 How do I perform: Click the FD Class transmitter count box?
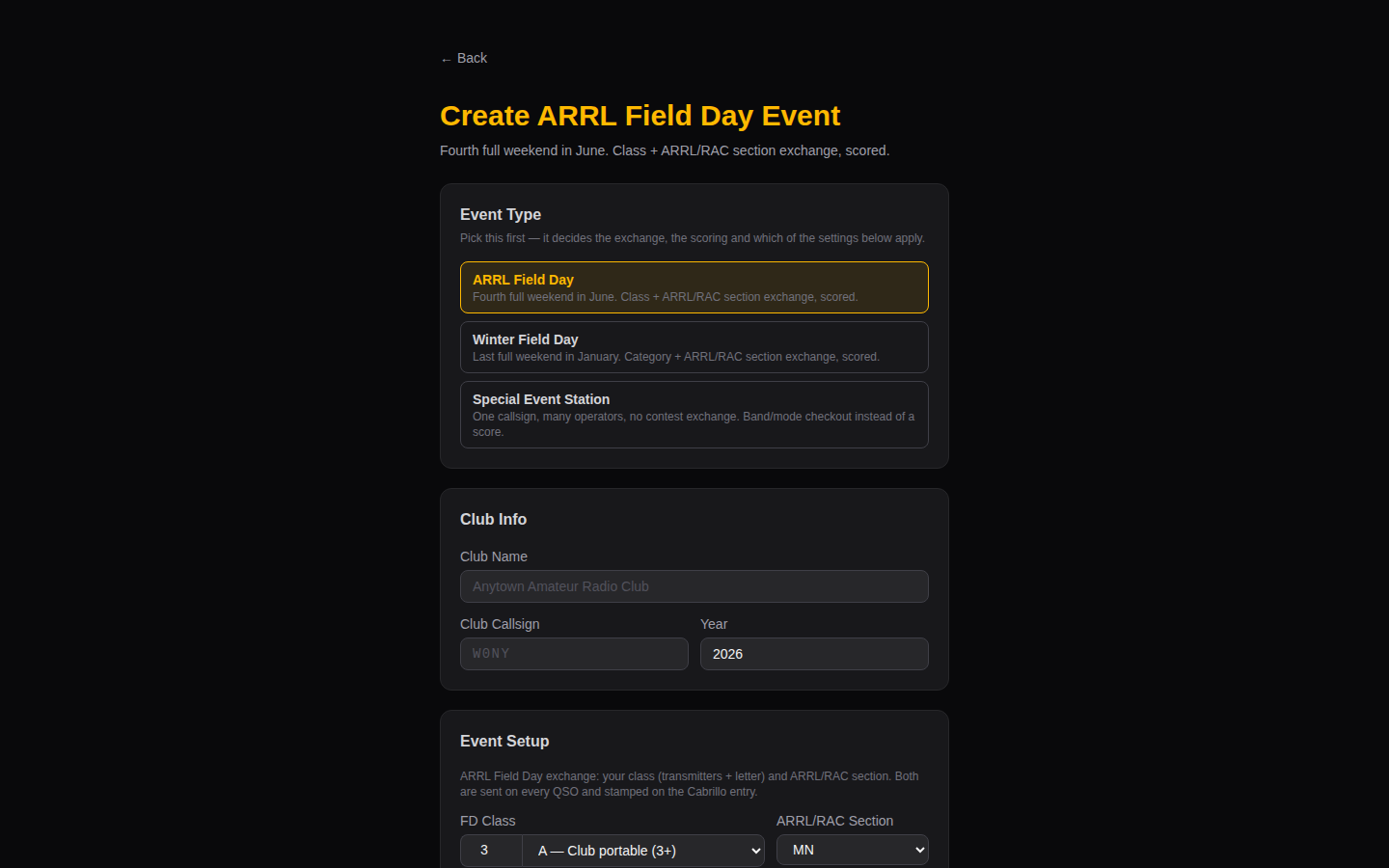coord(491,851)
